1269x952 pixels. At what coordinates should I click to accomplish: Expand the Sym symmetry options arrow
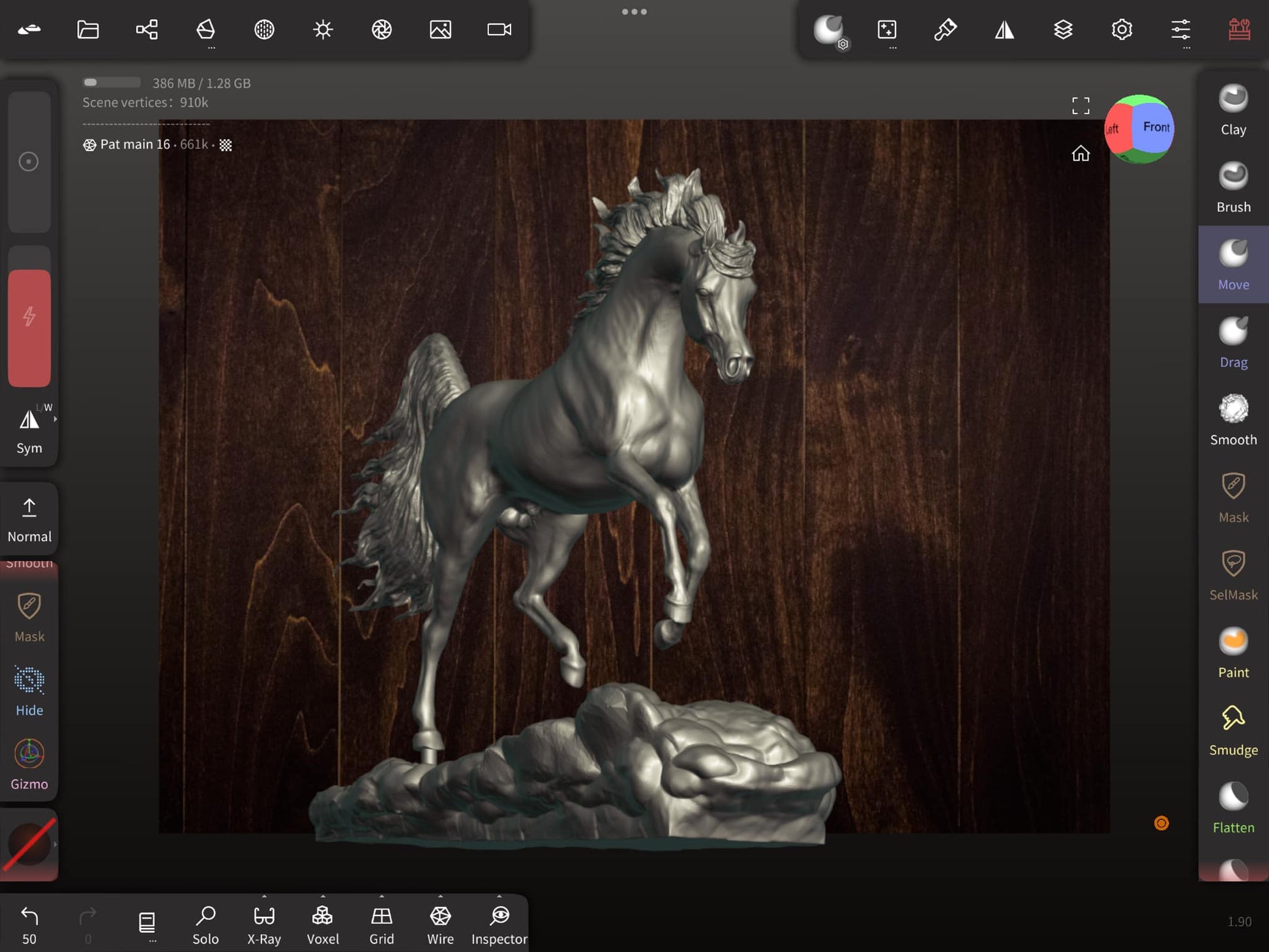coord(55,419)
